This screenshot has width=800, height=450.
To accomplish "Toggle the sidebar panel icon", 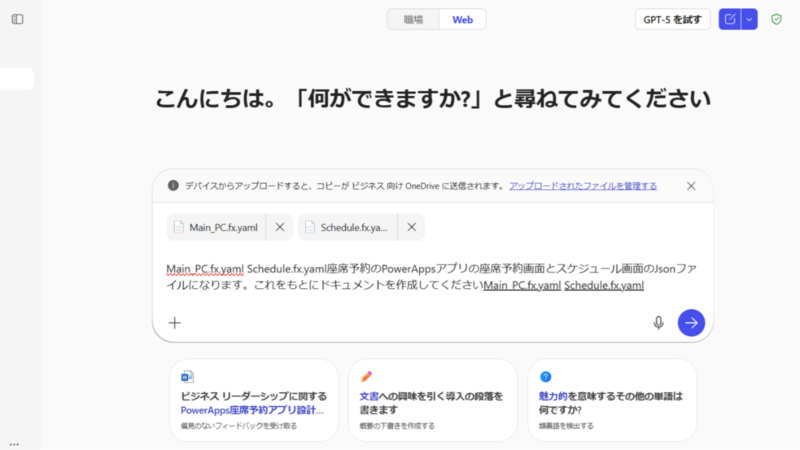I will [17, 19].
